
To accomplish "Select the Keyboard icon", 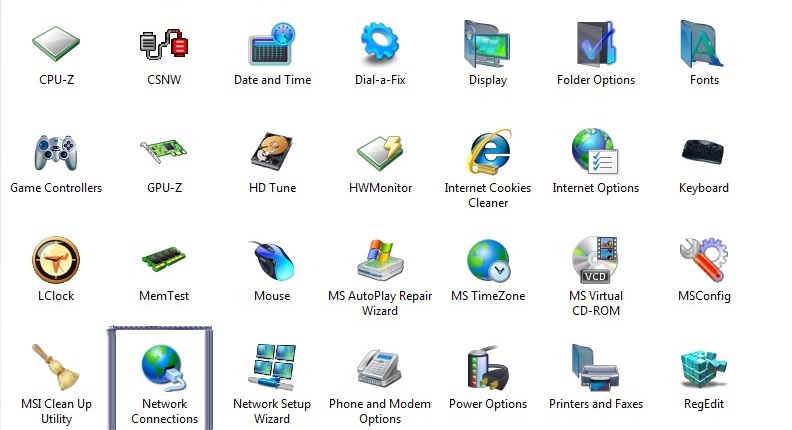I will tap(703, 153).
